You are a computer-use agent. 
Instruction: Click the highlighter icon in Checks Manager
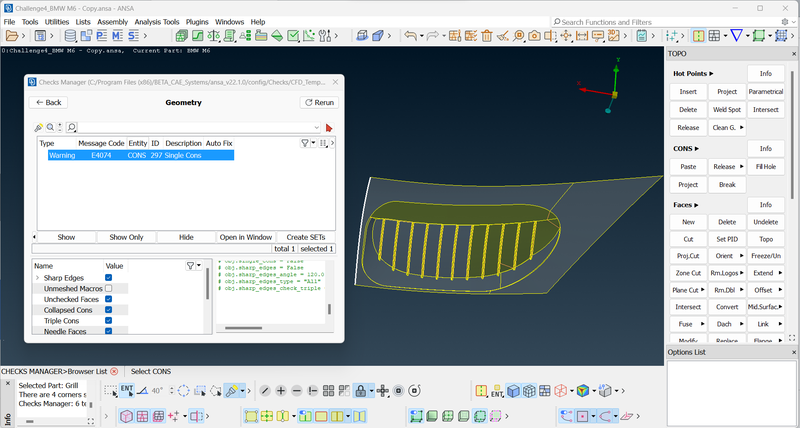tap(38, 128)
